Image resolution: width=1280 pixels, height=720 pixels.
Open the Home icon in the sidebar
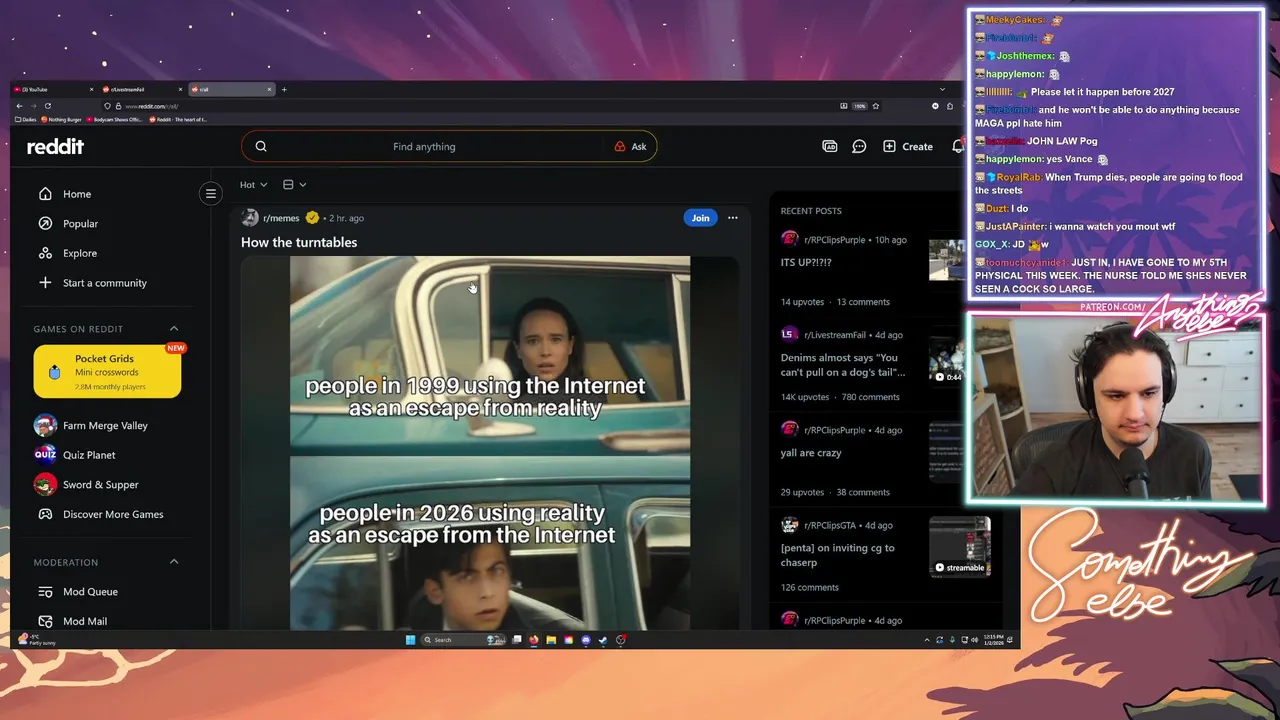point(45,194)
